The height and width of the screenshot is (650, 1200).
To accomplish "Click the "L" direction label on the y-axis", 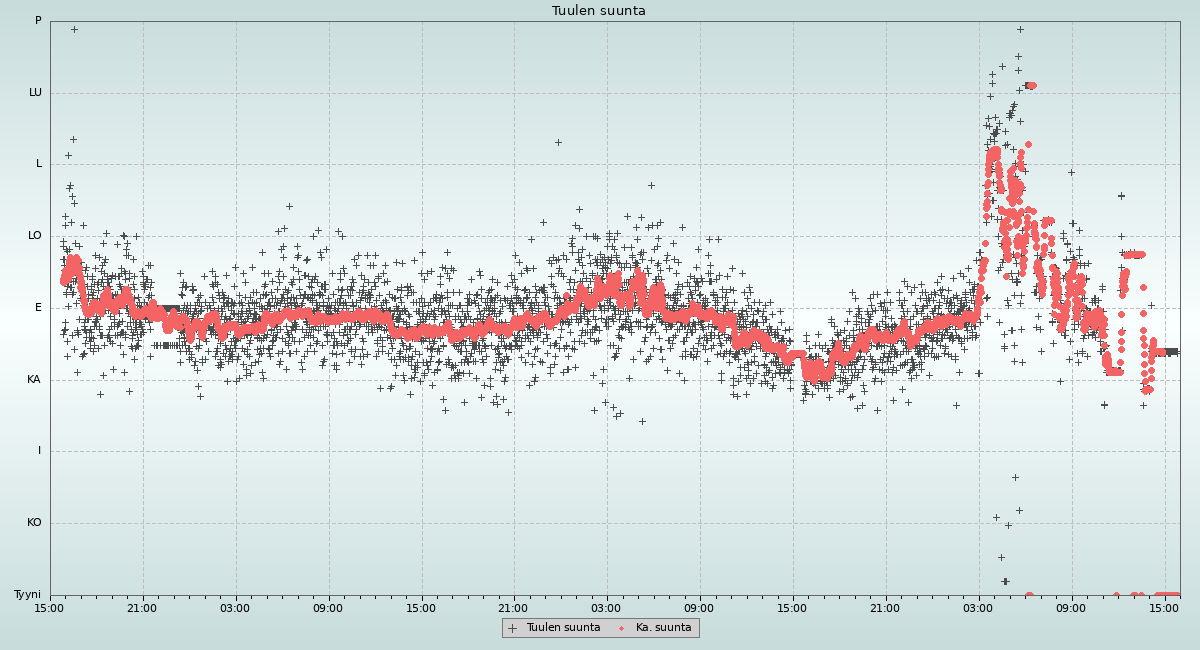I will click(x=39, y=164).
